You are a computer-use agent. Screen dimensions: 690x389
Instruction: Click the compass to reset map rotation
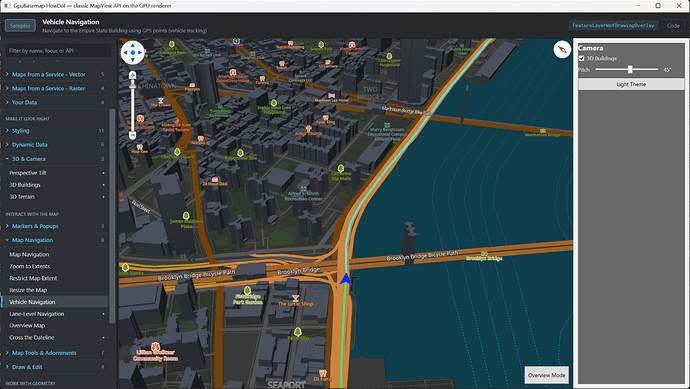tap(562, 49)
